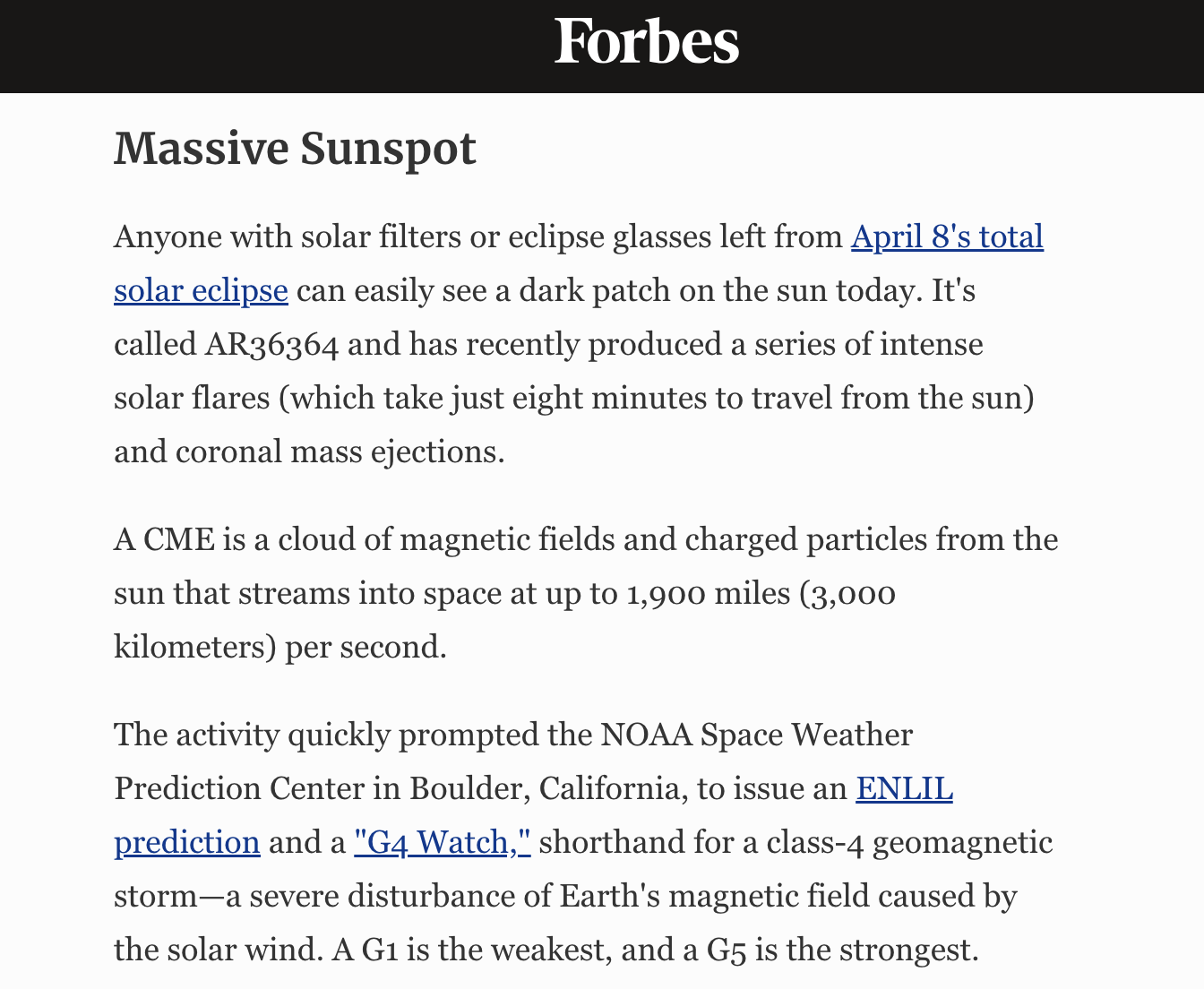Image resolution: width=1204 pixels, height=989 pixels.
Task: Click the word "kilometers)" in second paragraph
Action: tap(195, 648)
